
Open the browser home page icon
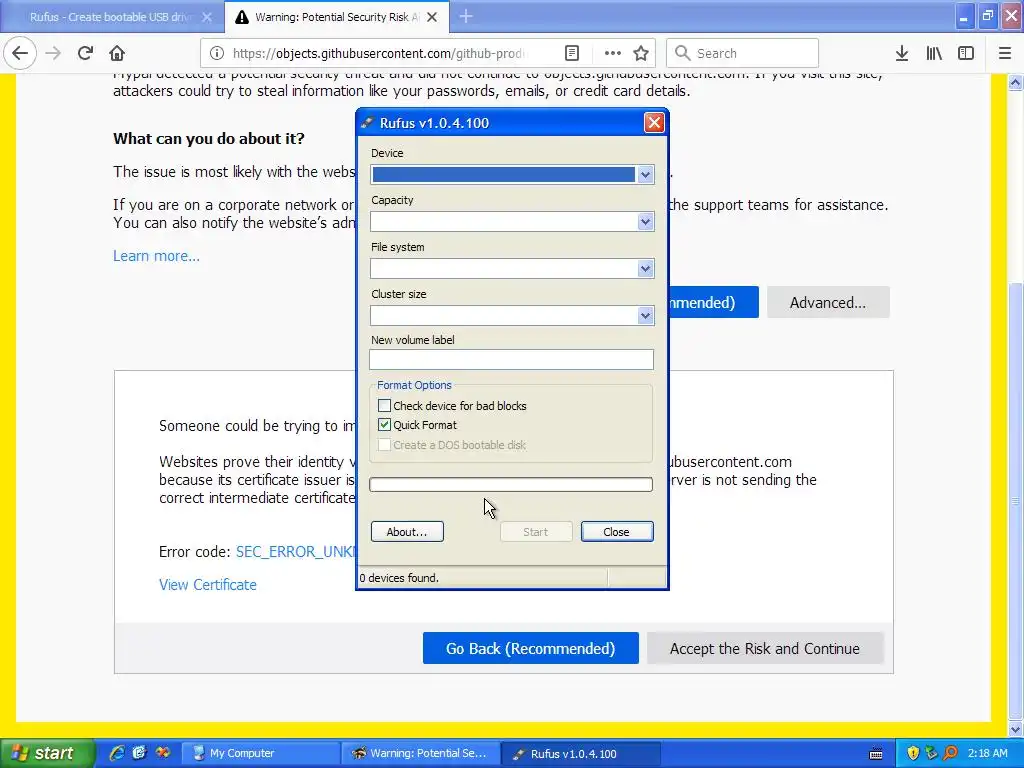[117, 53]
